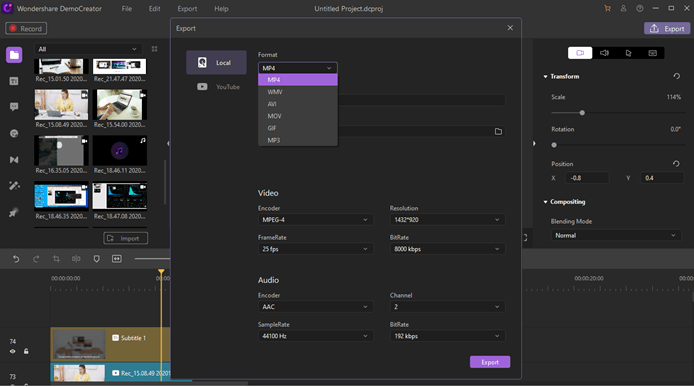This screenshot has height=387, width=694.
Task: Switch to cursor properties tab icon
Action: [x=628, y=53]
